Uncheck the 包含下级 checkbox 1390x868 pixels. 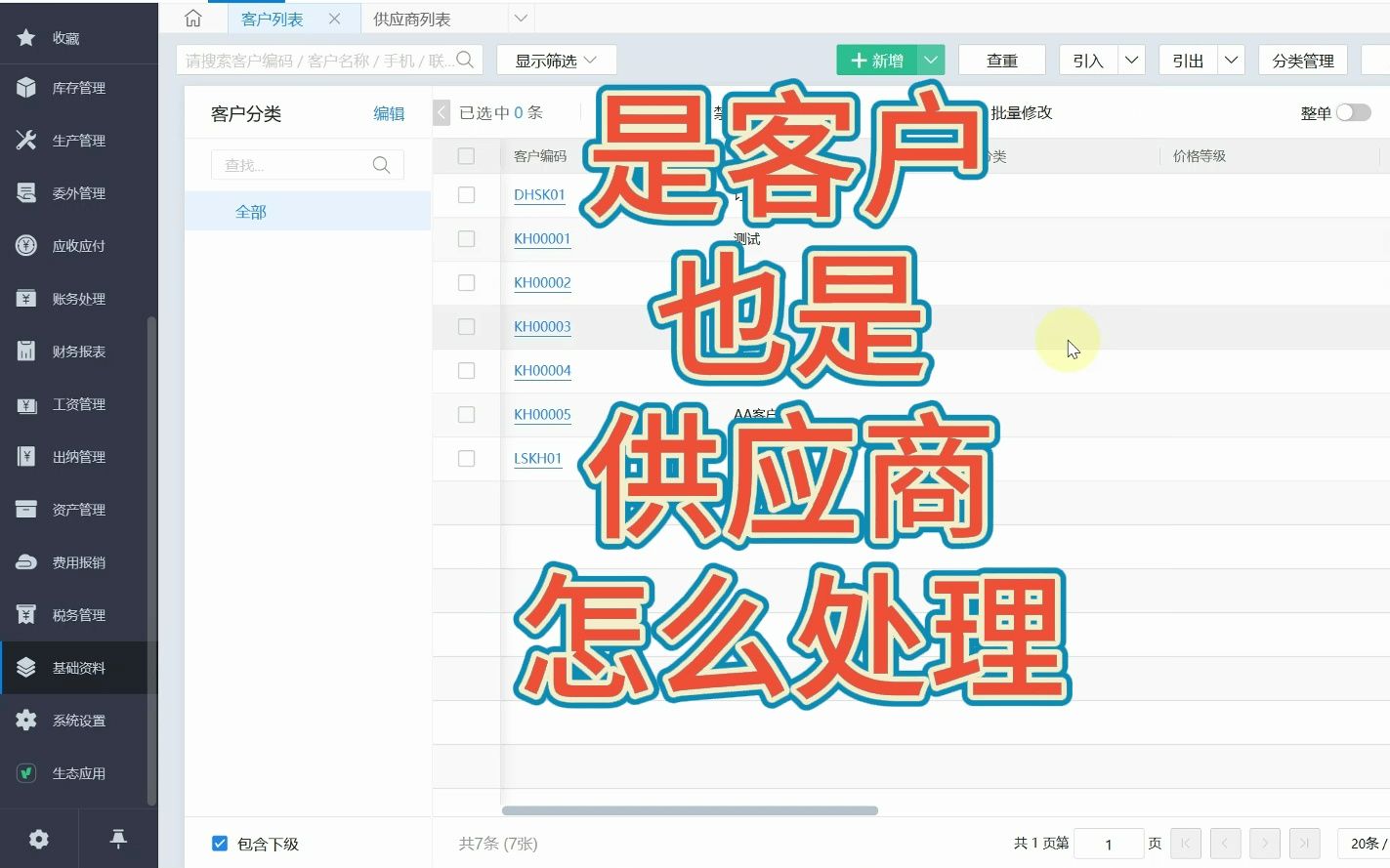[x=220, y=844]
